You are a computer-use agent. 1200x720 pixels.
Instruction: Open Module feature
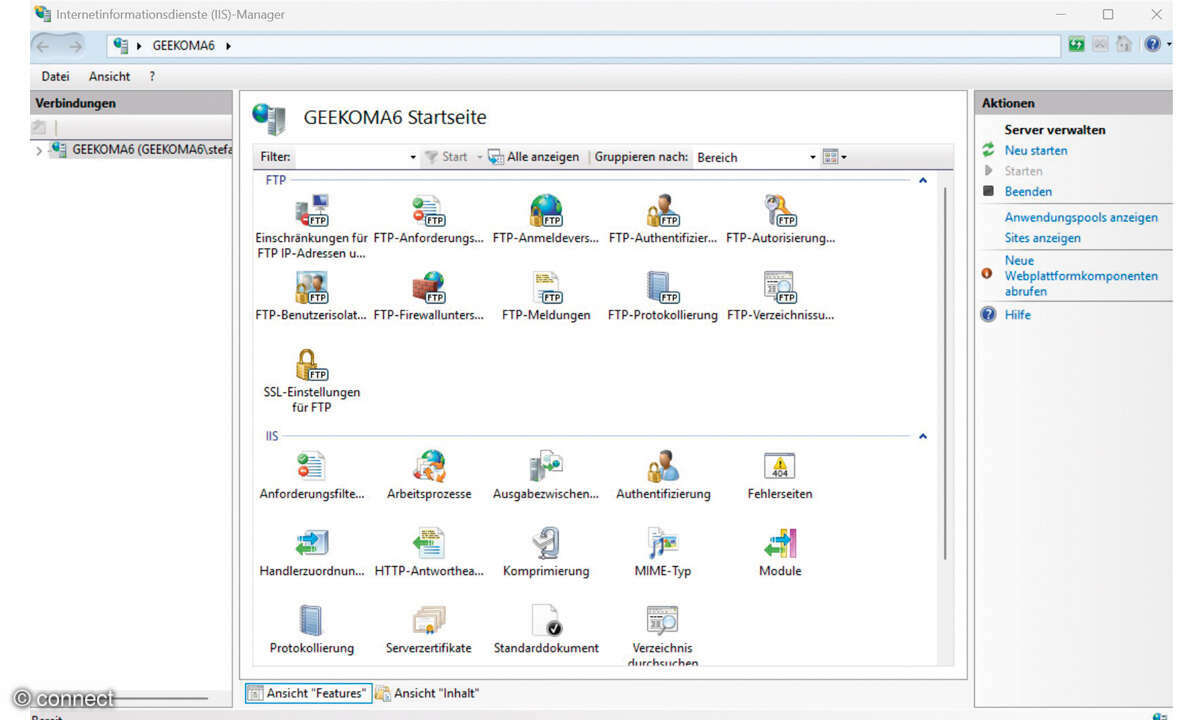coord(780,553)
